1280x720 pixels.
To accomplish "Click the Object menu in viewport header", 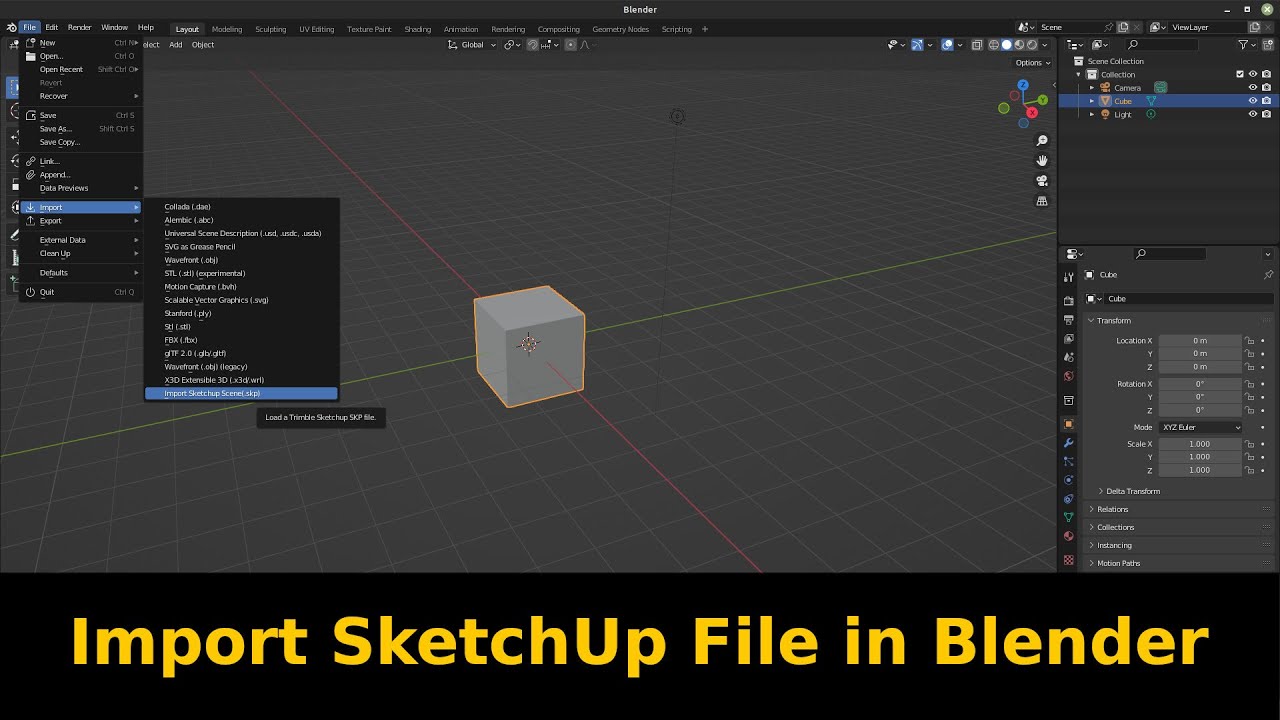I will click(x=203, y=45).
